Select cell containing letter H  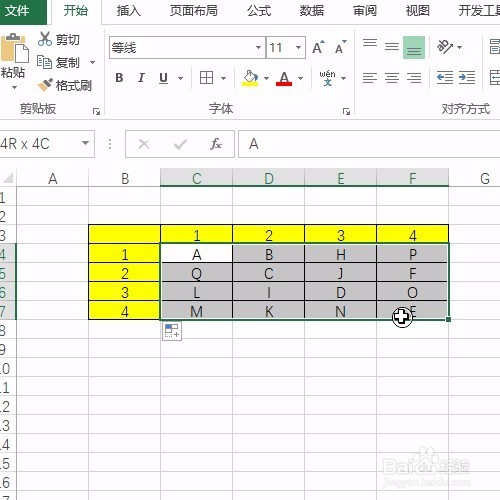coord(340,254)
